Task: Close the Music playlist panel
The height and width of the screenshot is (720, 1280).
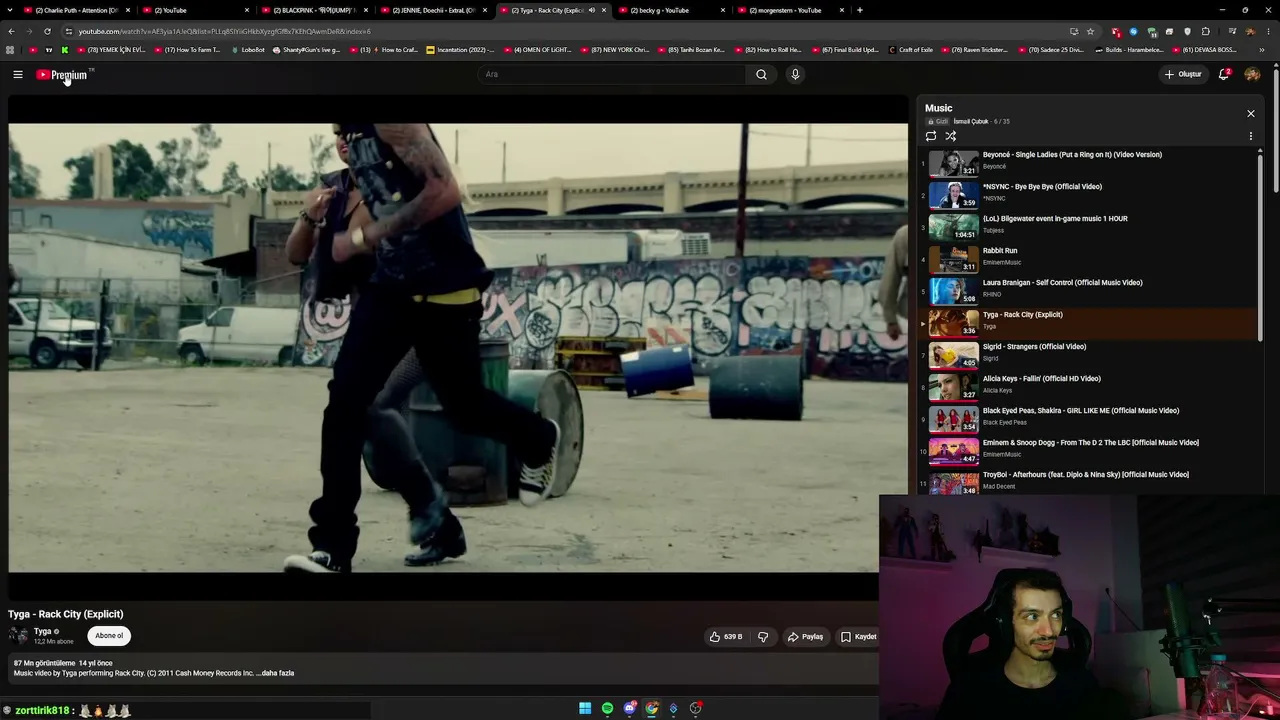Action: tap(1250, 113)
